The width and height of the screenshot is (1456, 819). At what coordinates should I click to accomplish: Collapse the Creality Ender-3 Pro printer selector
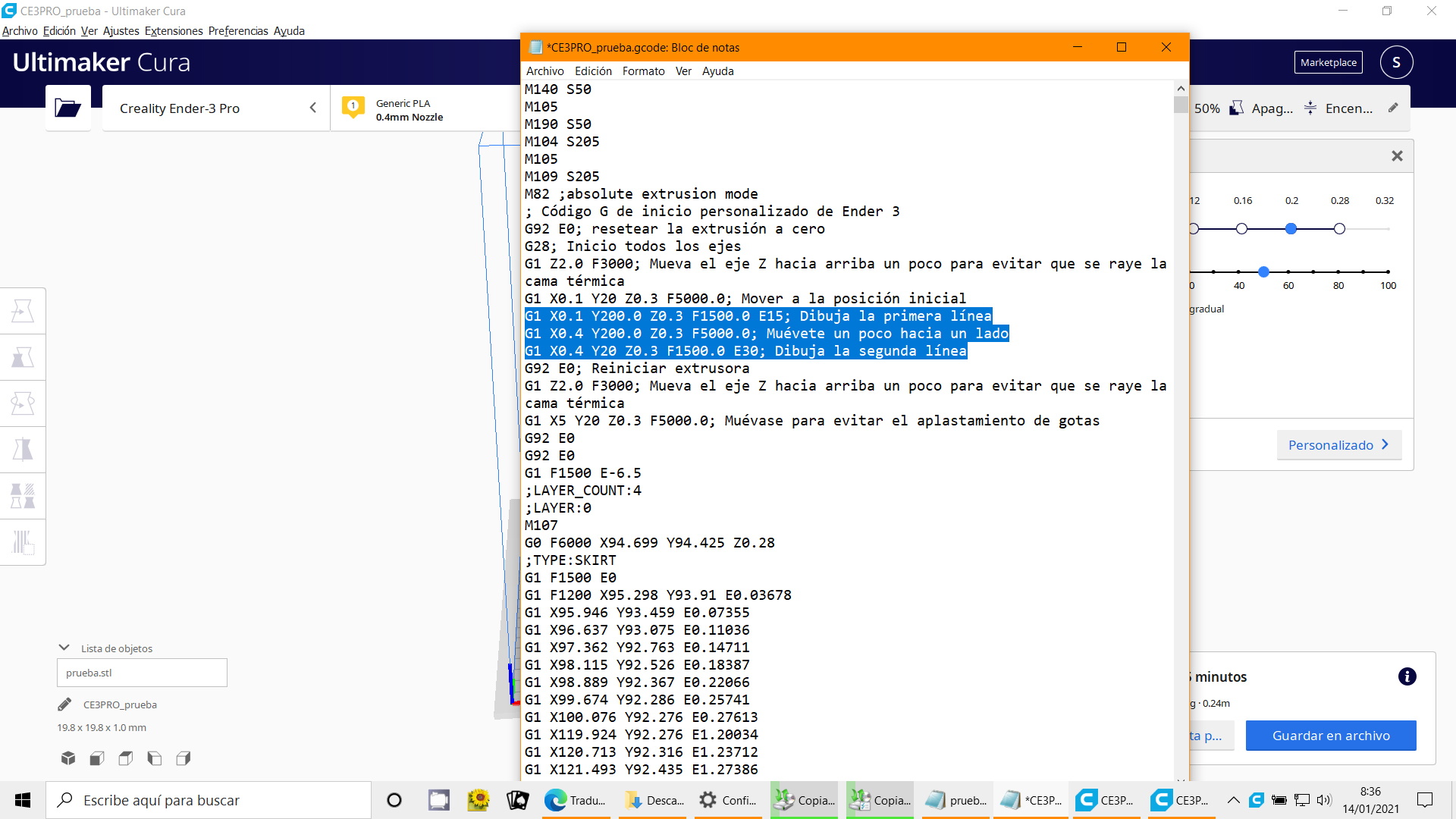coord(312,108)
